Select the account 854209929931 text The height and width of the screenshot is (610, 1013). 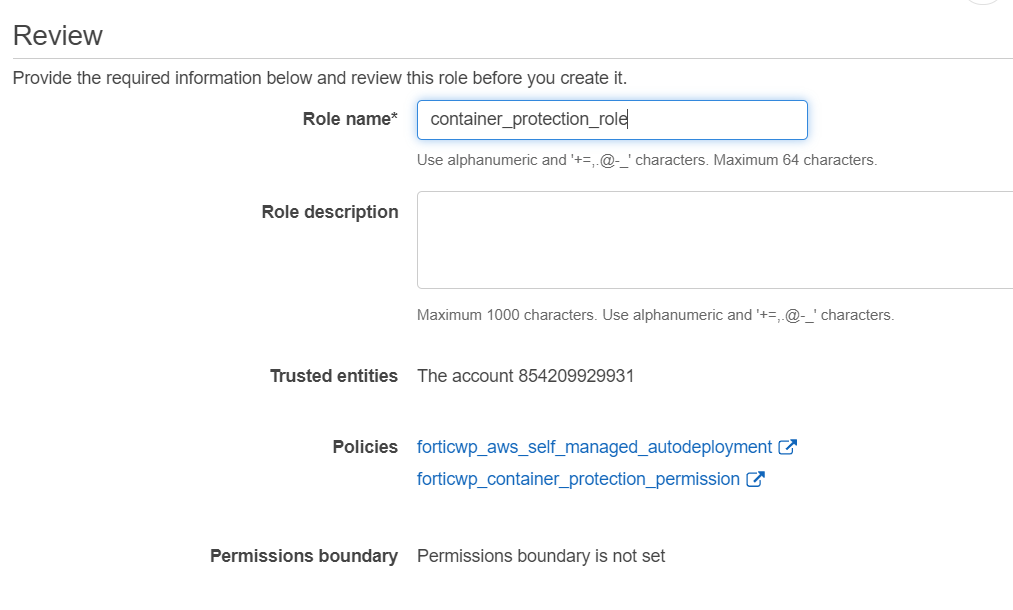click(525, 376)
